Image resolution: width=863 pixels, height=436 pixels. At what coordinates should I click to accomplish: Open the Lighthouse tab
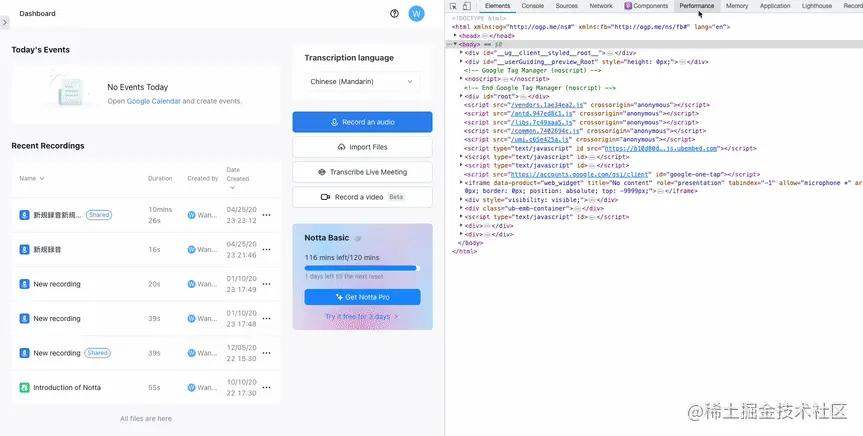click(817, 6)
